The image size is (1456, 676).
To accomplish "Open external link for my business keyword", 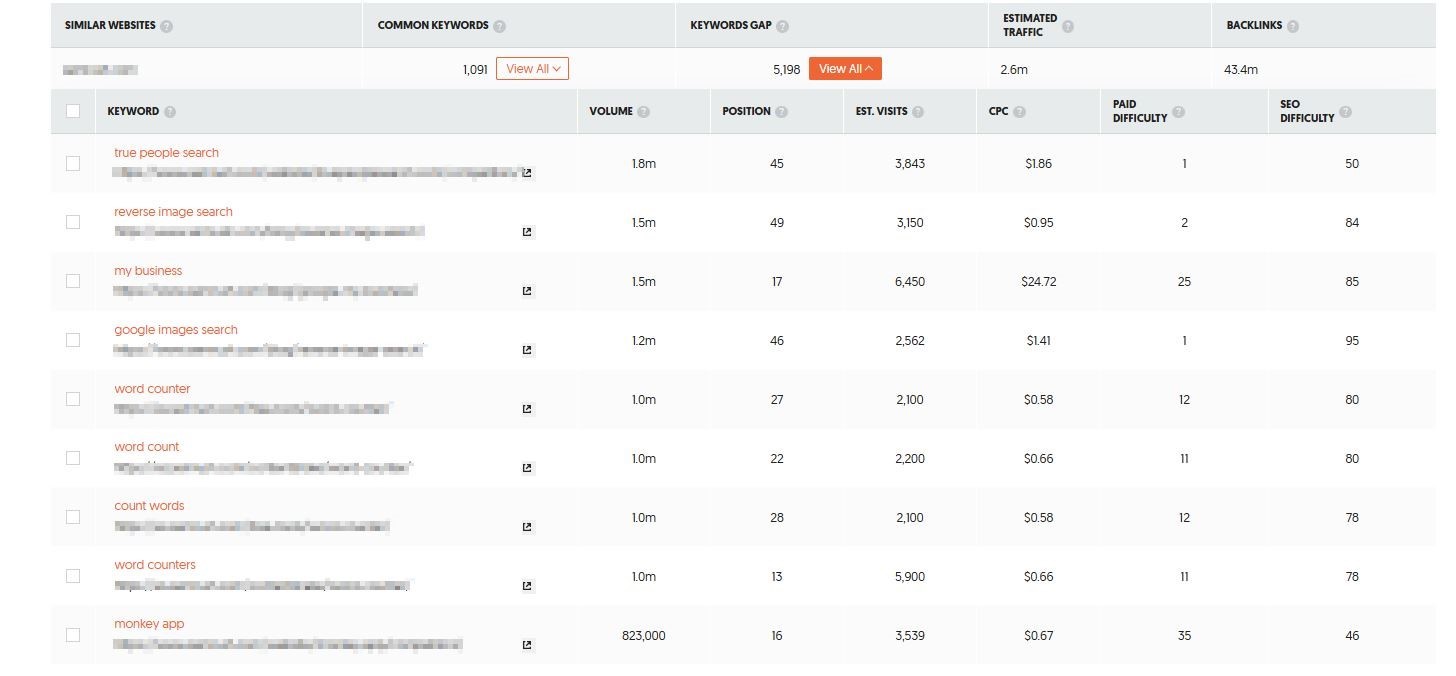I will click(x=527, y=291).
